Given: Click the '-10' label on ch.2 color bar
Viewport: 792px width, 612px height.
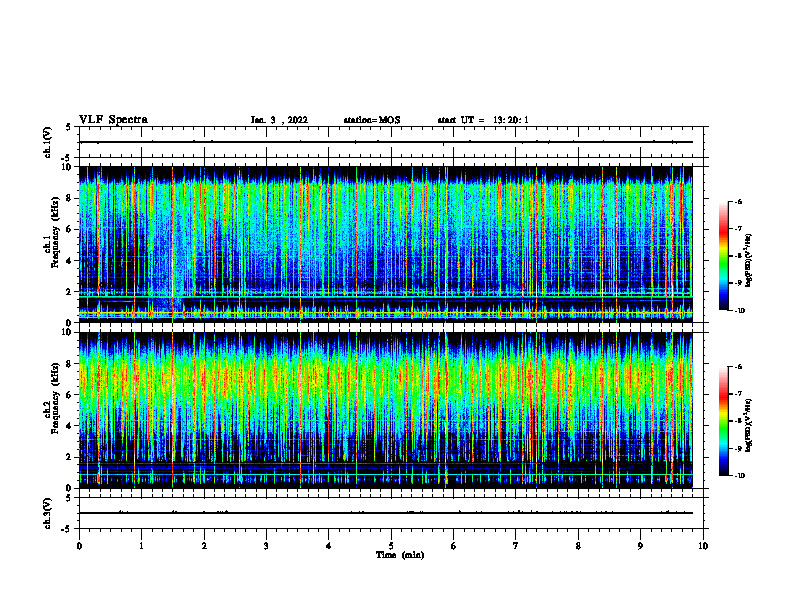Looking at the screenshot, I should (x=739, y=476).
